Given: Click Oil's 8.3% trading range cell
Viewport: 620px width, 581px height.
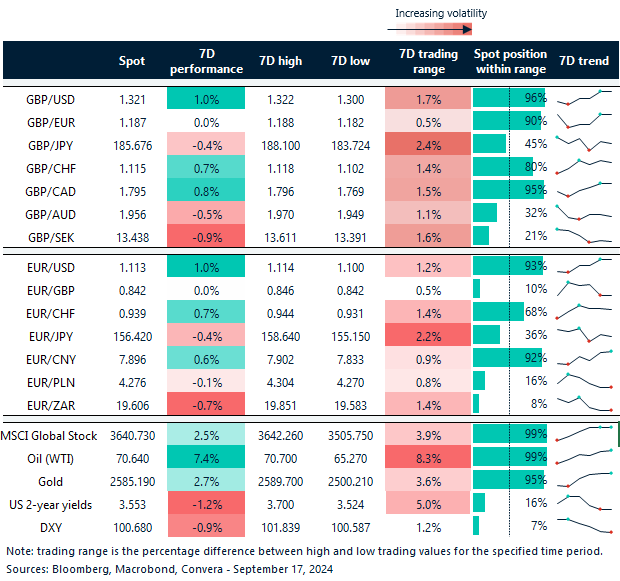Looking at the screenshot, I should coord(426,457).
